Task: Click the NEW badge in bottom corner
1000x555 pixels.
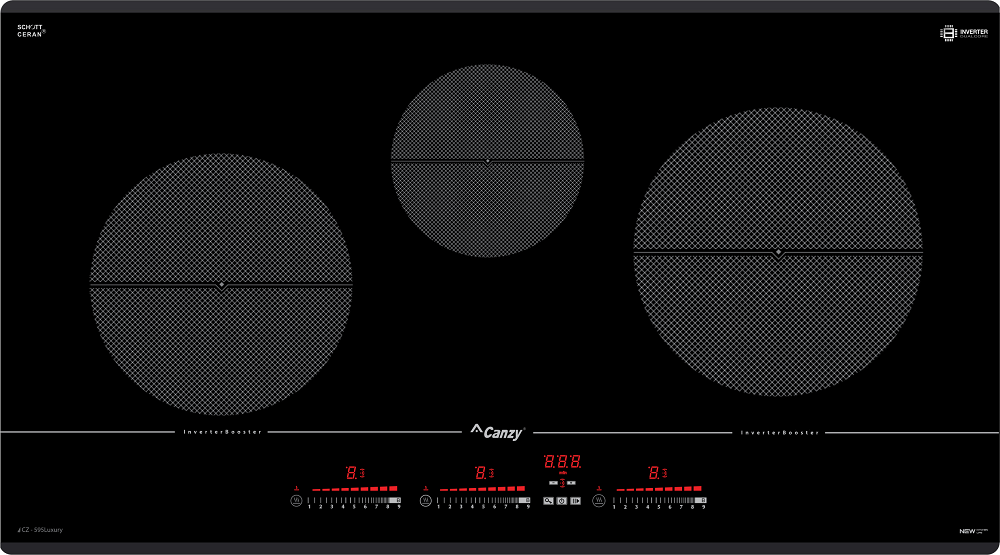Action: [x=973, y=531]
